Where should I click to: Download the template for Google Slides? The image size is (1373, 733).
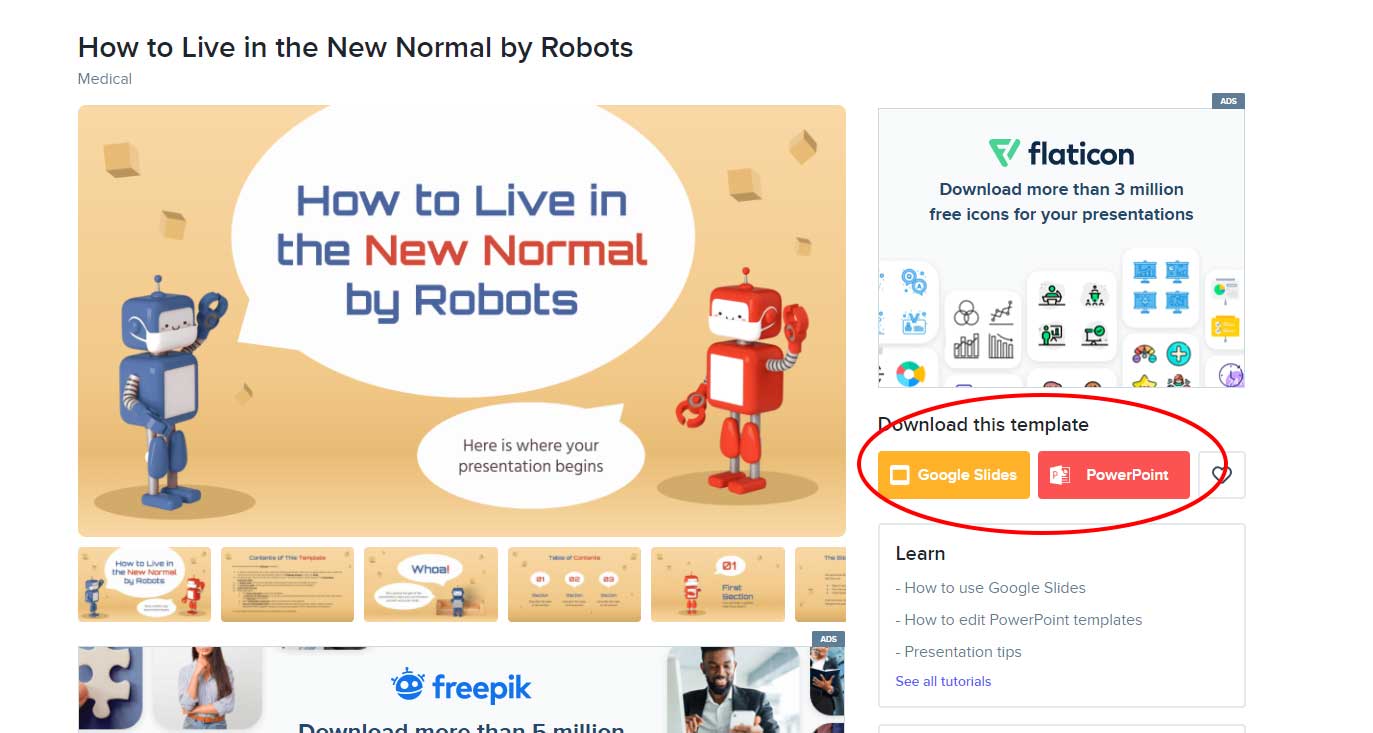coord(954,475)
